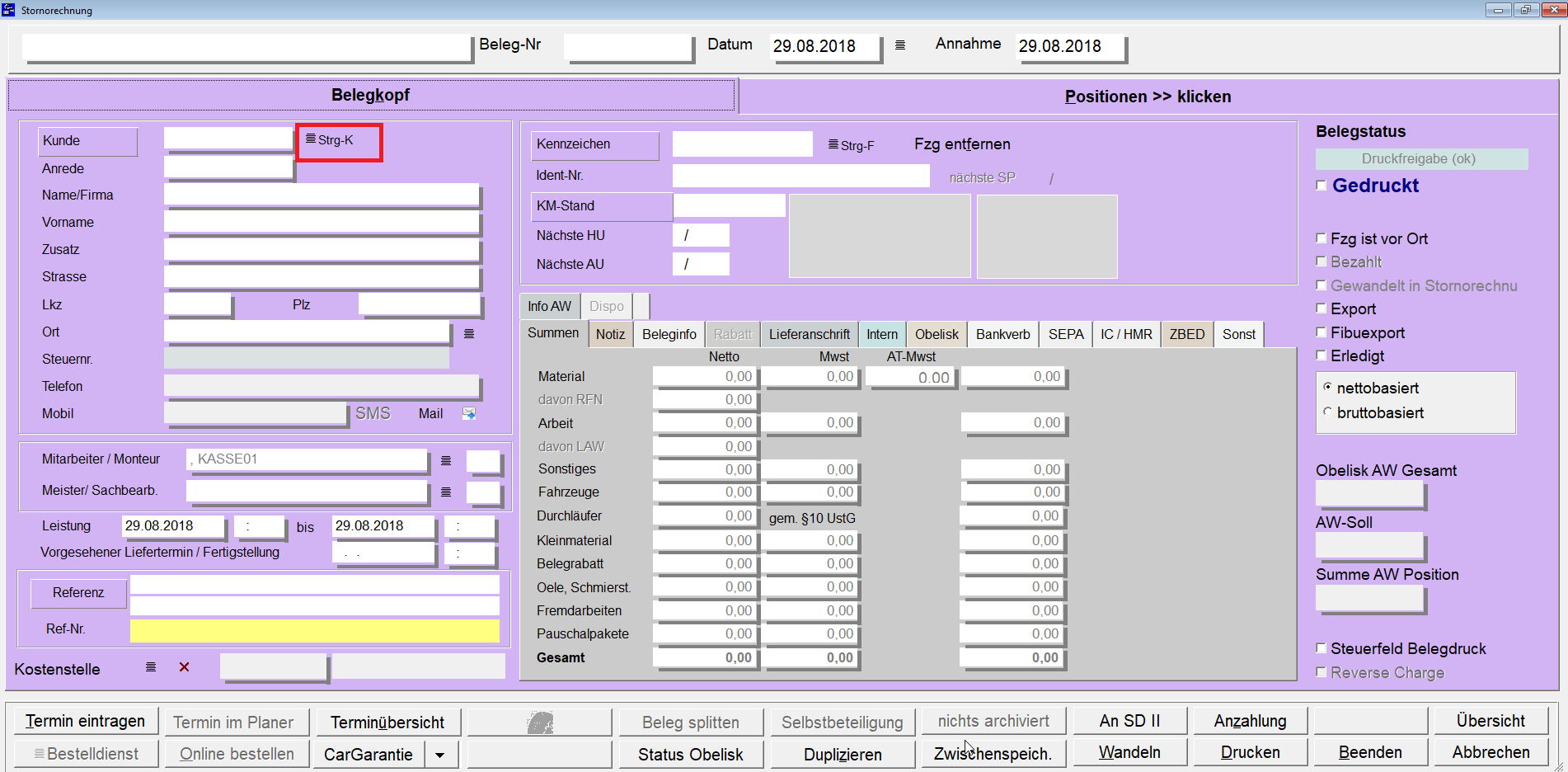Switch to the Notiz tab

[x=610, y=334]
